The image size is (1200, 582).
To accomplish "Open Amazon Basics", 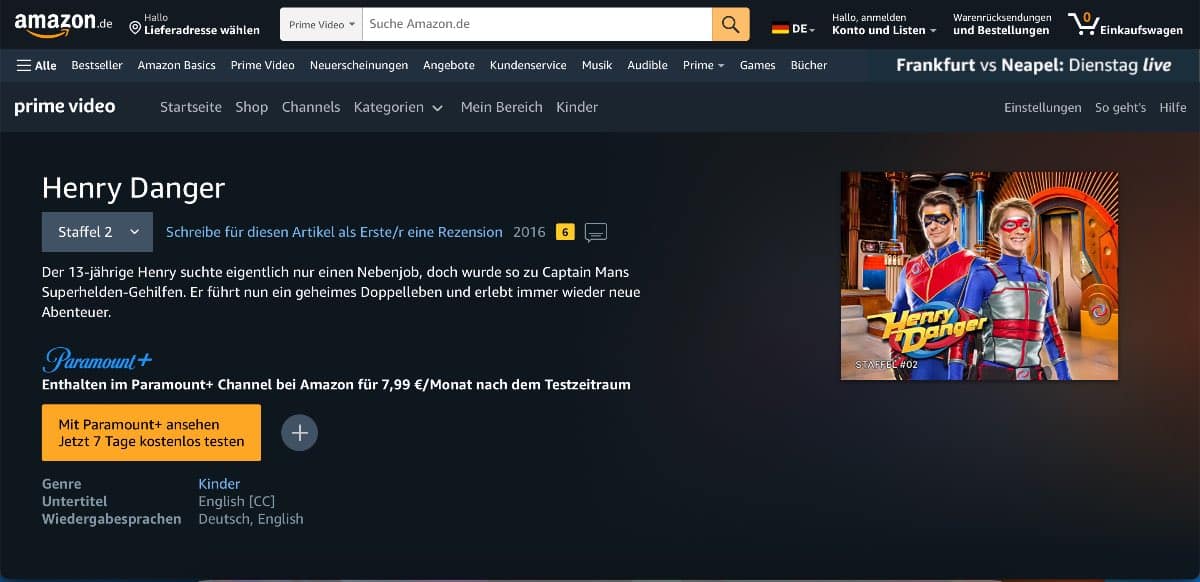I will click(x=177, y=65).
